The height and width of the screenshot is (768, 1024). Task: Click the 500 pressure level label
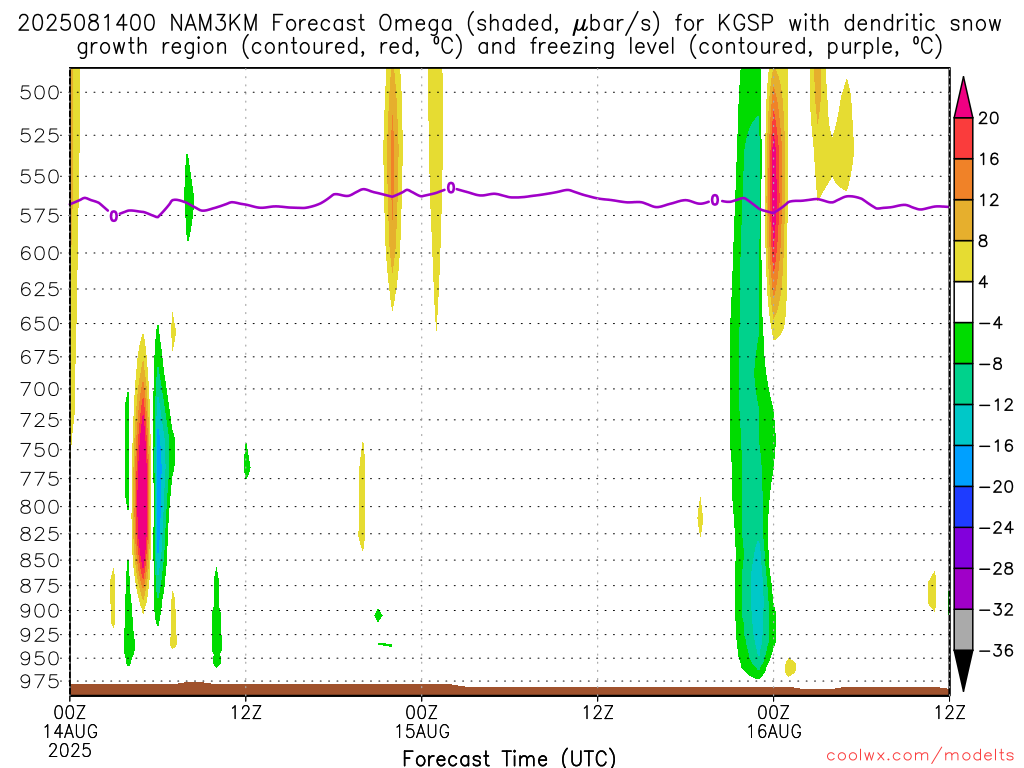(x=40, y=93)
